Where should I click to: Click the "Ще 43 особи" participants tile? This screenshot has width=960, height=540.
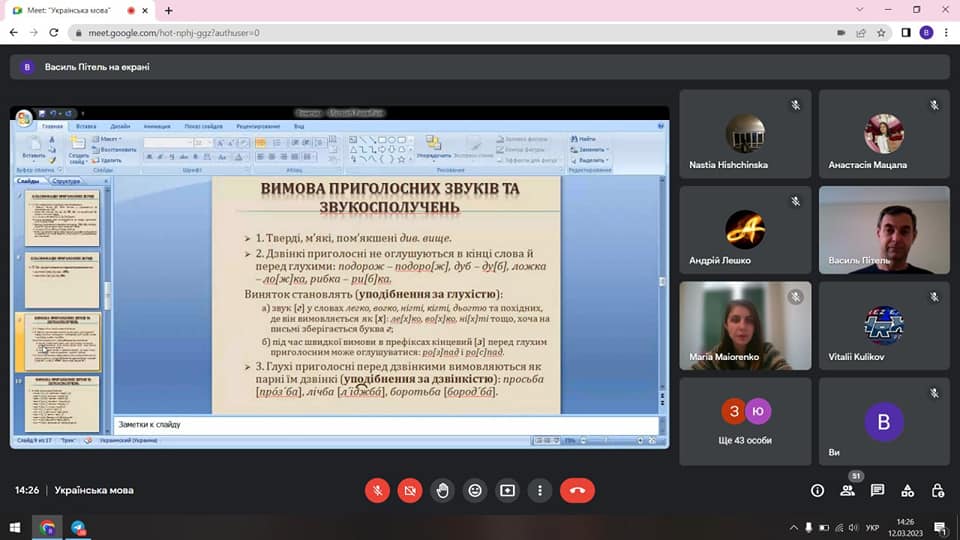tap(744, 420)
